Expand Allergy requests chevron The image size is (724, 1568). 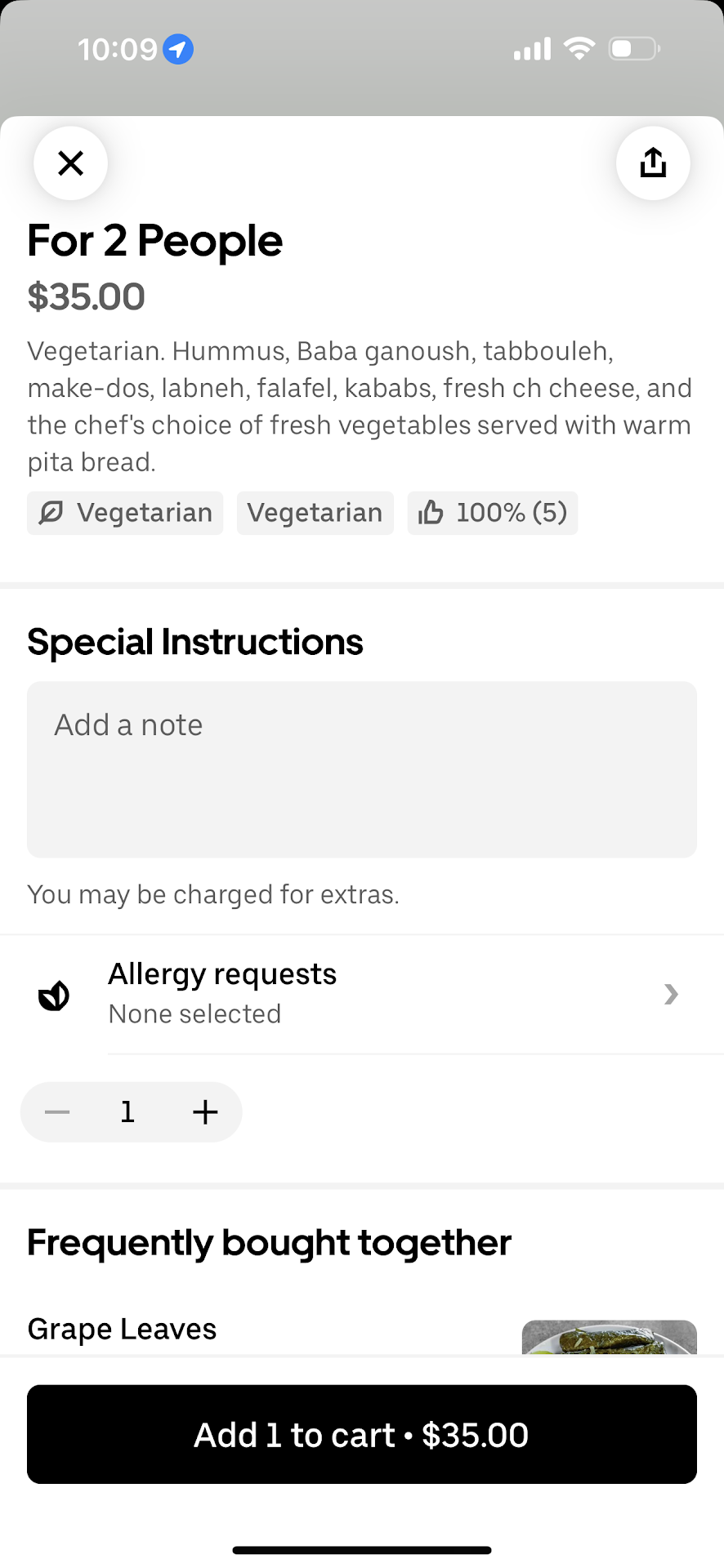(671, 994)
